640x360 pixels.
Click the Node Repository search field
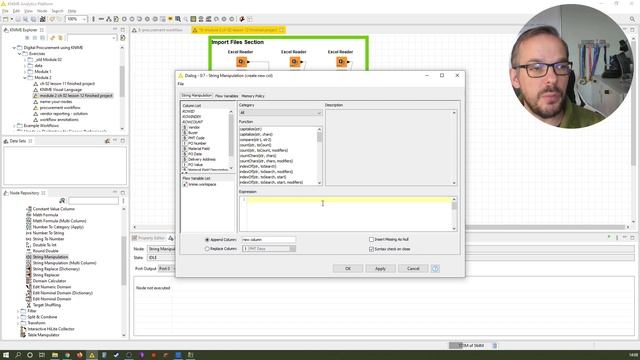[x=93, y=200]
